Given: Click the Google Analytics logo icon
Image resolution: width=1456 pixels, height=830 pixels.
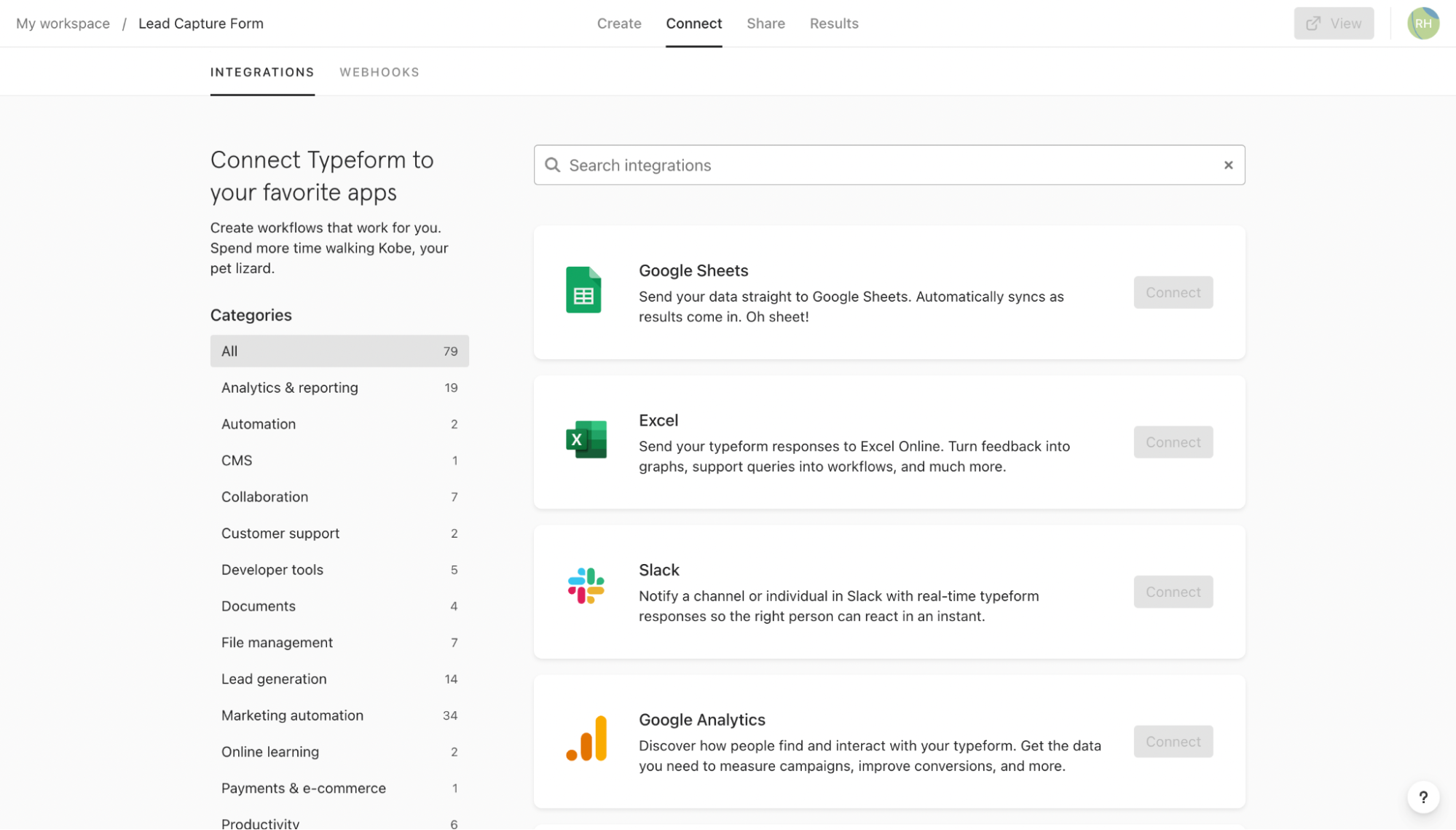Looking at the screenshot, I should pos(586,738).
